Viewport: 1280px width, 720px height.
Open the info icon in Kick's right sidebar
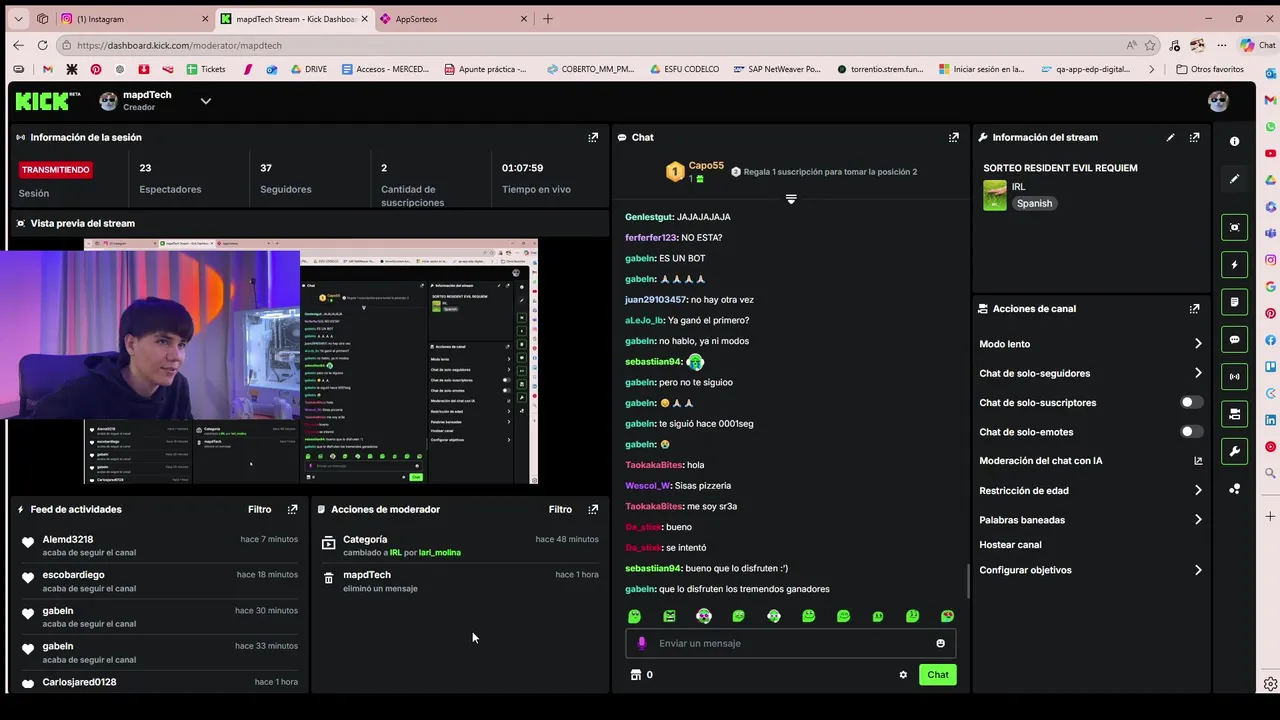coord(1234,141)
